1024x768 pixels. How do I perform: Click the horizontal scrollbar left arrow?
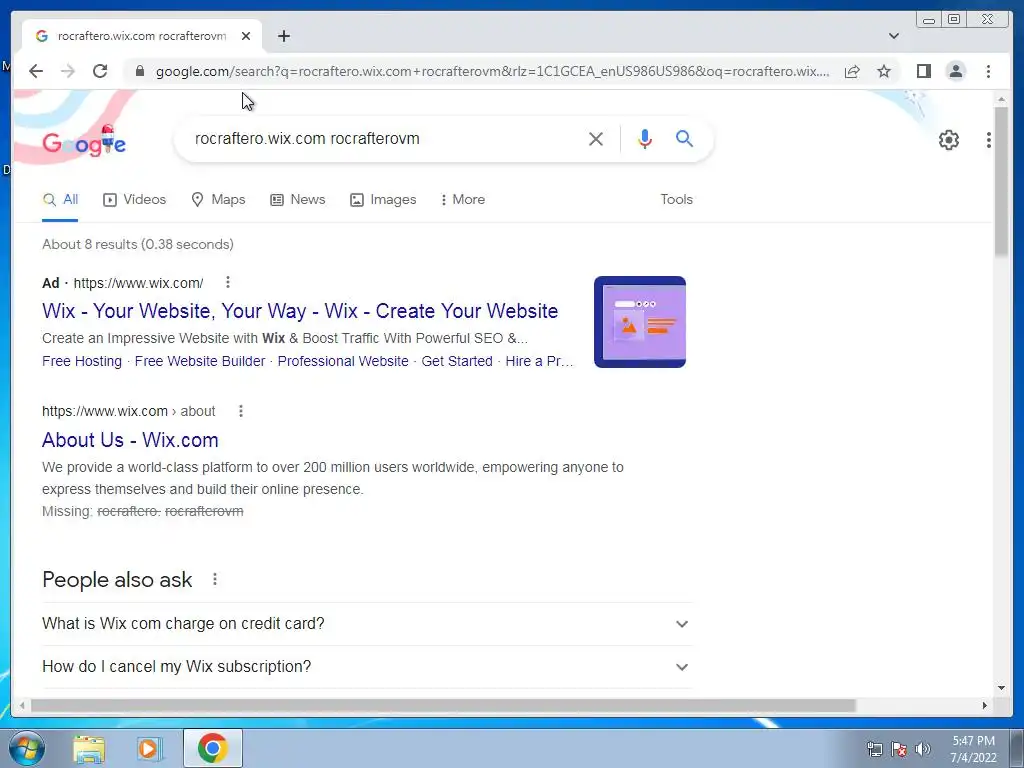click(22, 705)
